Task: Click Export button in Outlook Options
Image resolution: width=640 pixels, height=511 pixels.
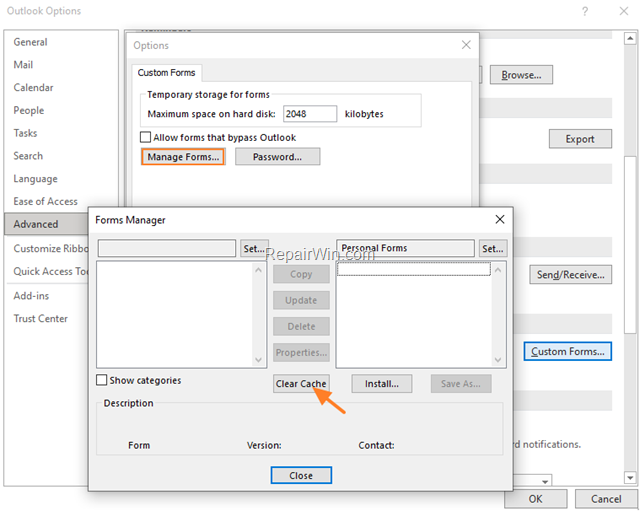Action: tap(580, 139)
